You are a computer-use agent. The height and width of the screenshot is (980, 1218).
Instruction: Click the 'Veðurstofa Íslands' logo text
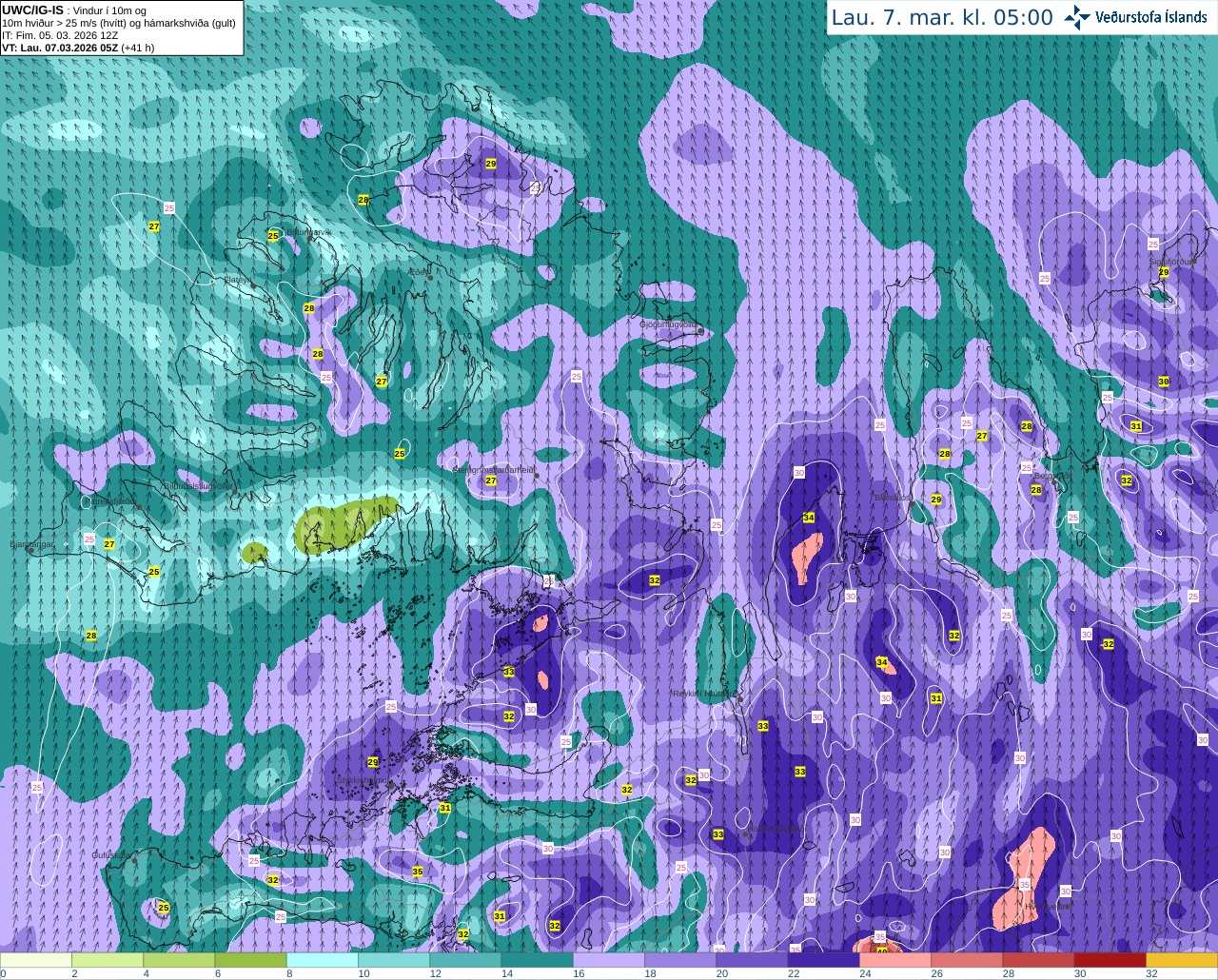tap(1151, 17)
